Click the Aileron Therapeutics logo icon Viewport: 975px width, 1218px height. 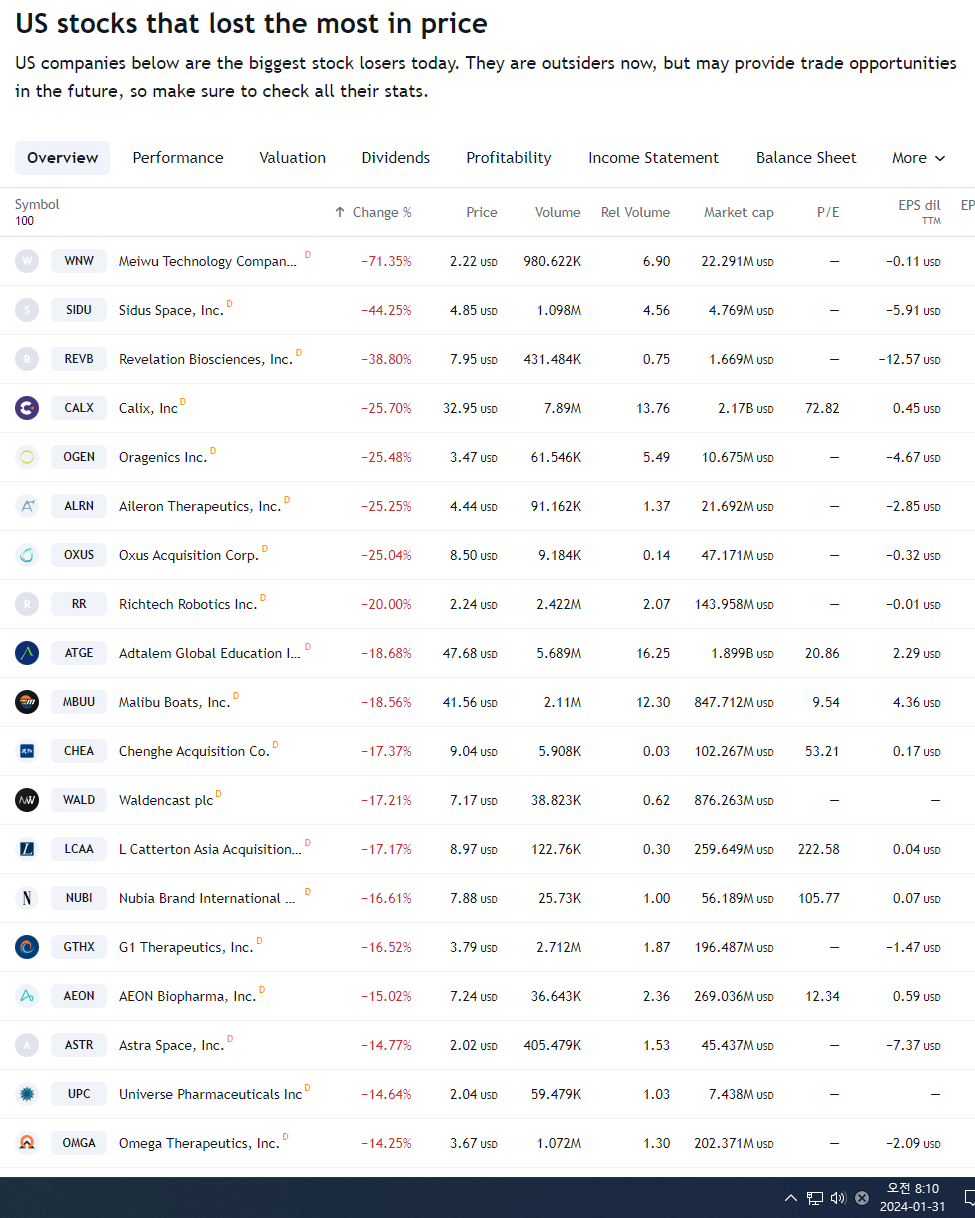(x=27, y=506)
